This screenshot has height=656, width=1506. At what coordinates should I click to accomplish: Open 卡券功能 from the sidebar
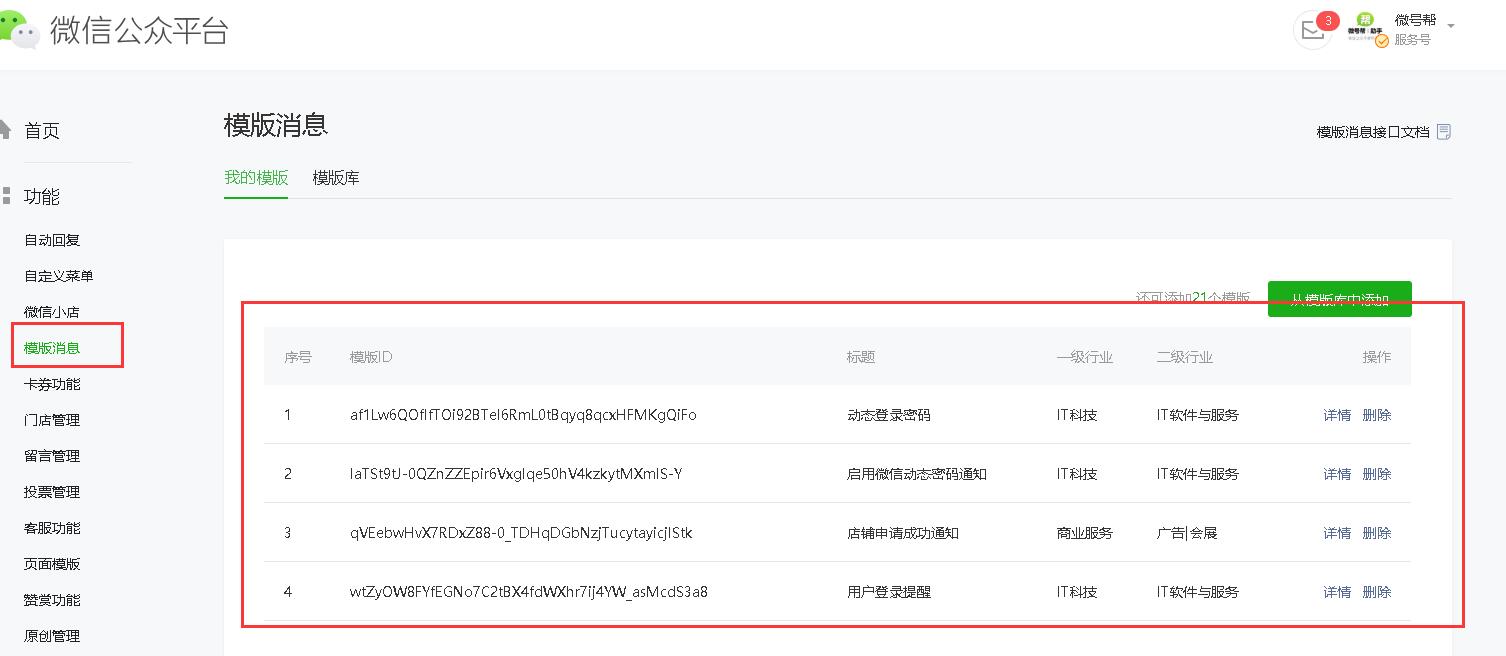point(52,384)
